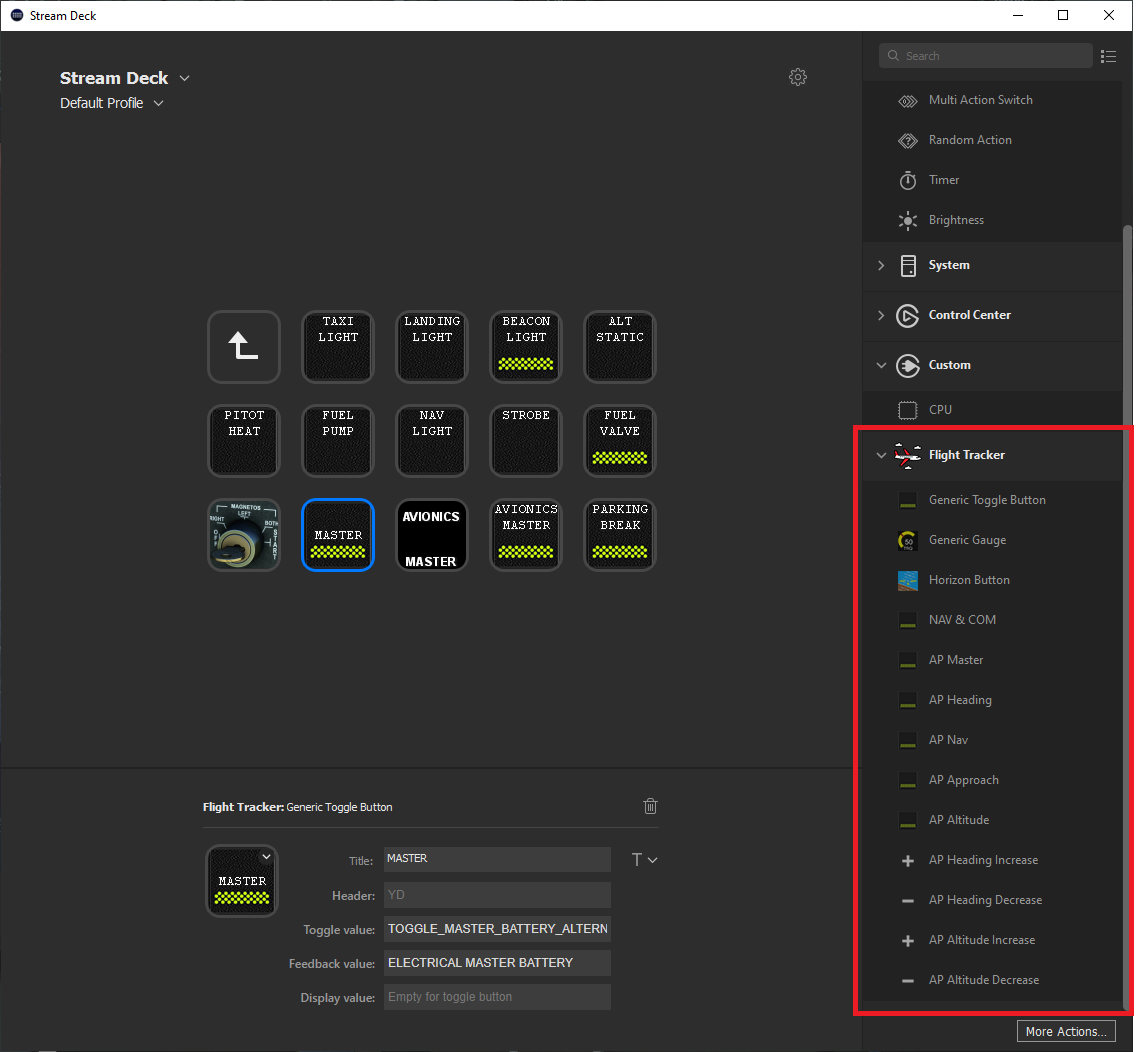Select the NAV LIGHT key
Image resolution: width=1140 pixels, height=1052 pixels.
pyautogui.click(x=432, y=441)
